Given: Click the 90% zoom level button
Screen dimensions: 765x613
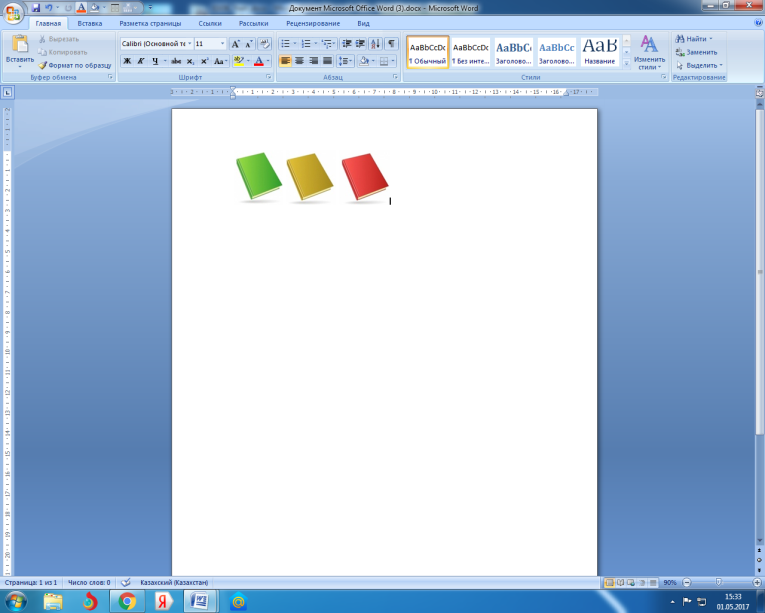Looking at the screenshot, I should [x=670, y=582].
